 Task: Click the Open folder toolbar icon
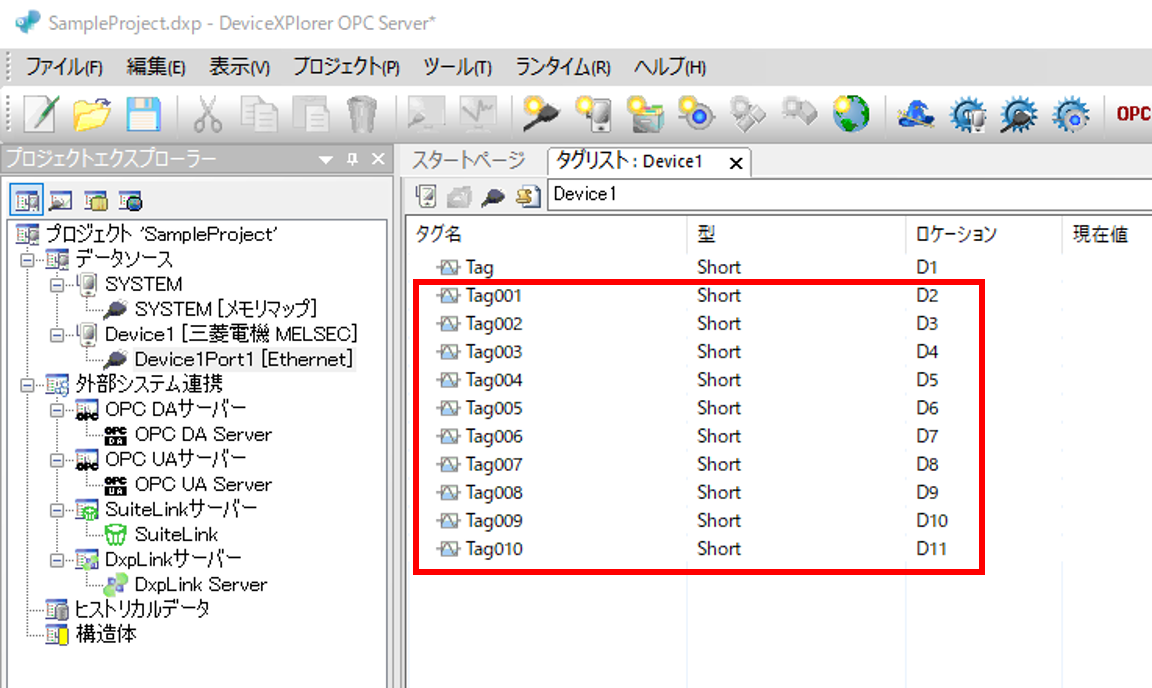pos(92,113)
